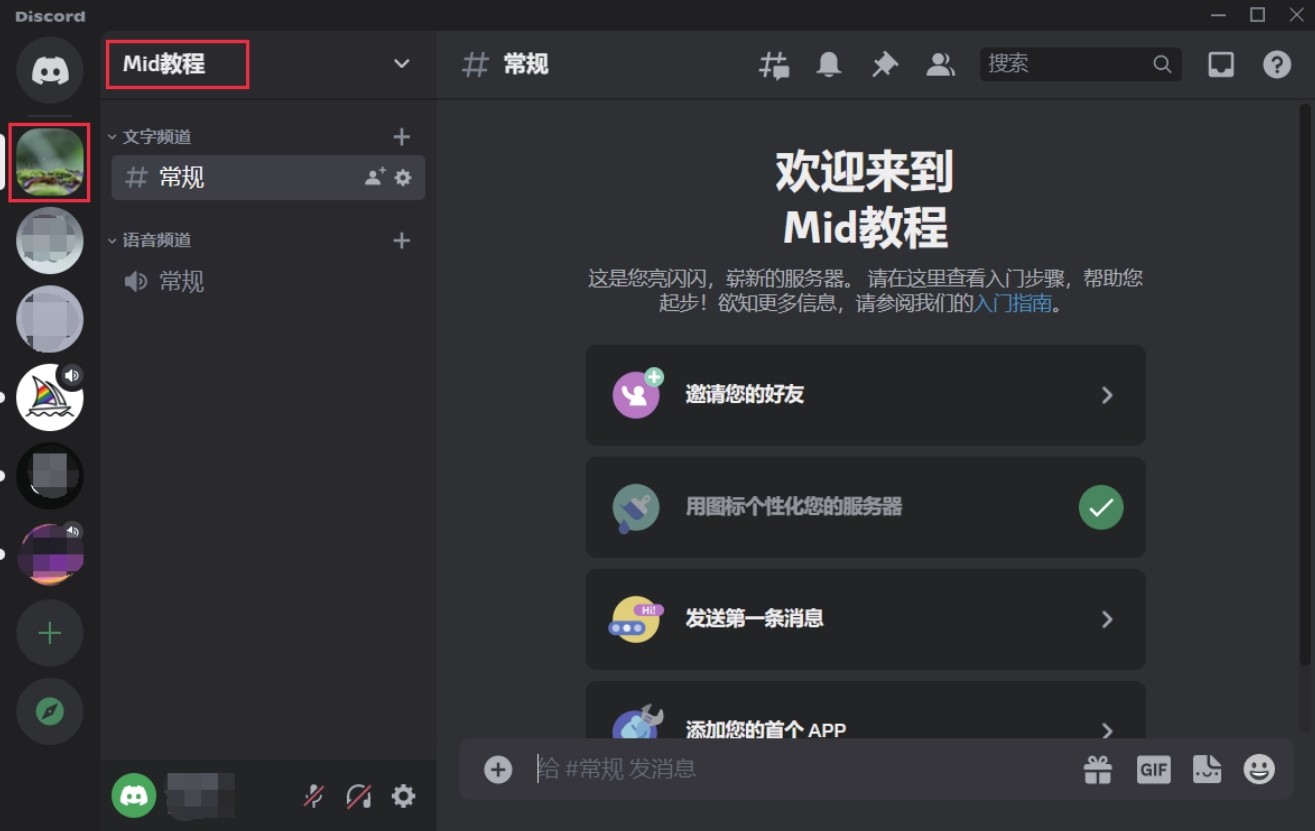Open threads icon in header
1315x831 pixels.
tap(774, 65)
